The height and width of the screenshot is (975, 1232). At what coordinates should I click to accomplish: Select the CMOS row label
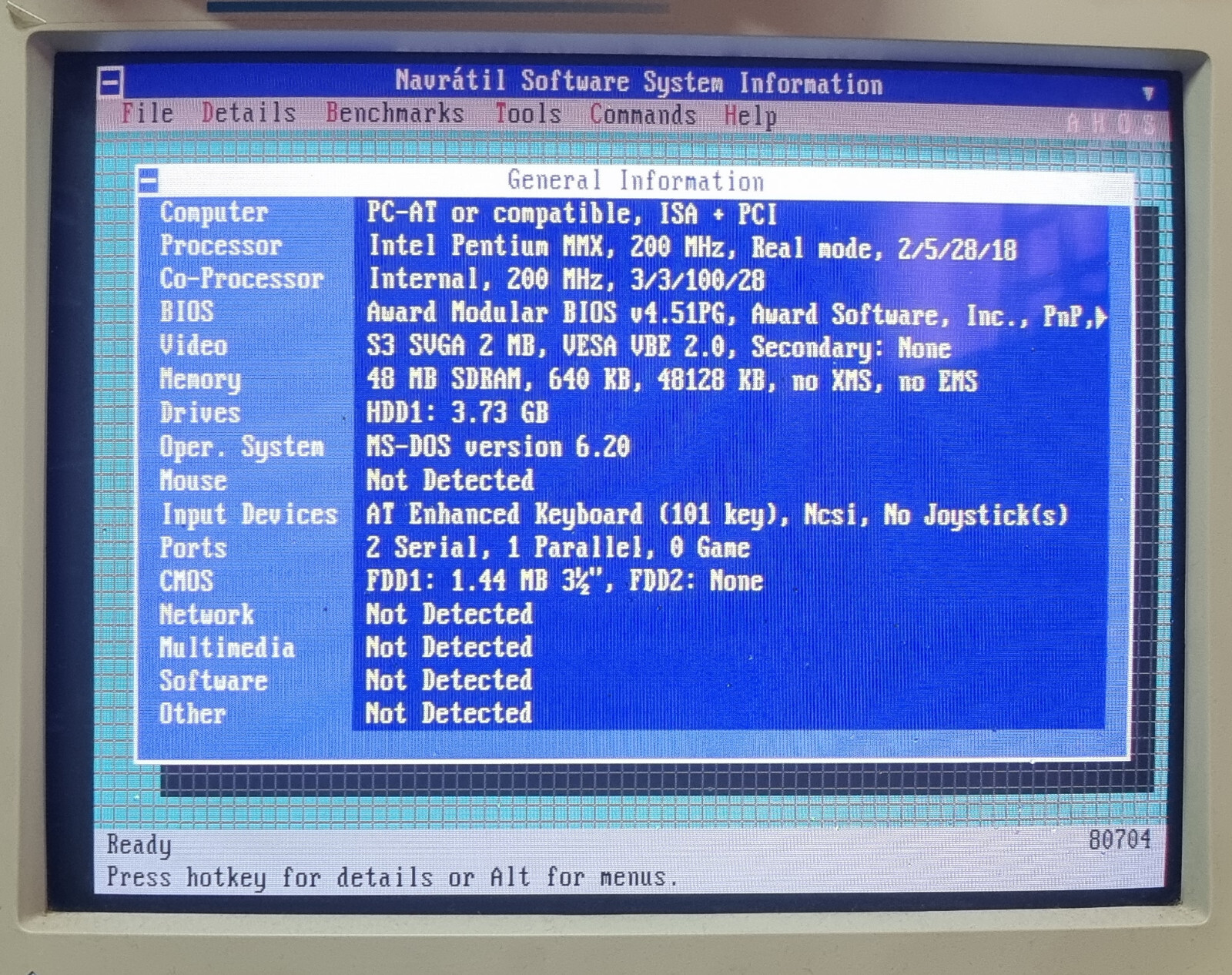tap(186, 581)
